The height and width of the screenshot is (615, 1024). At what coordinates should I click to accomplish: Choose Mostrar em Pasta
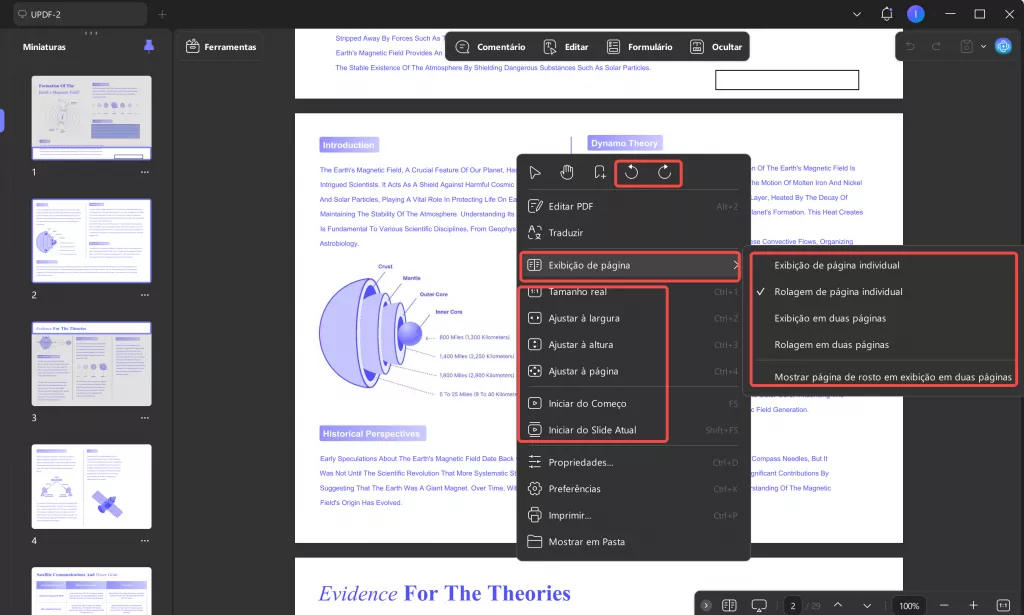coord(633,542)
